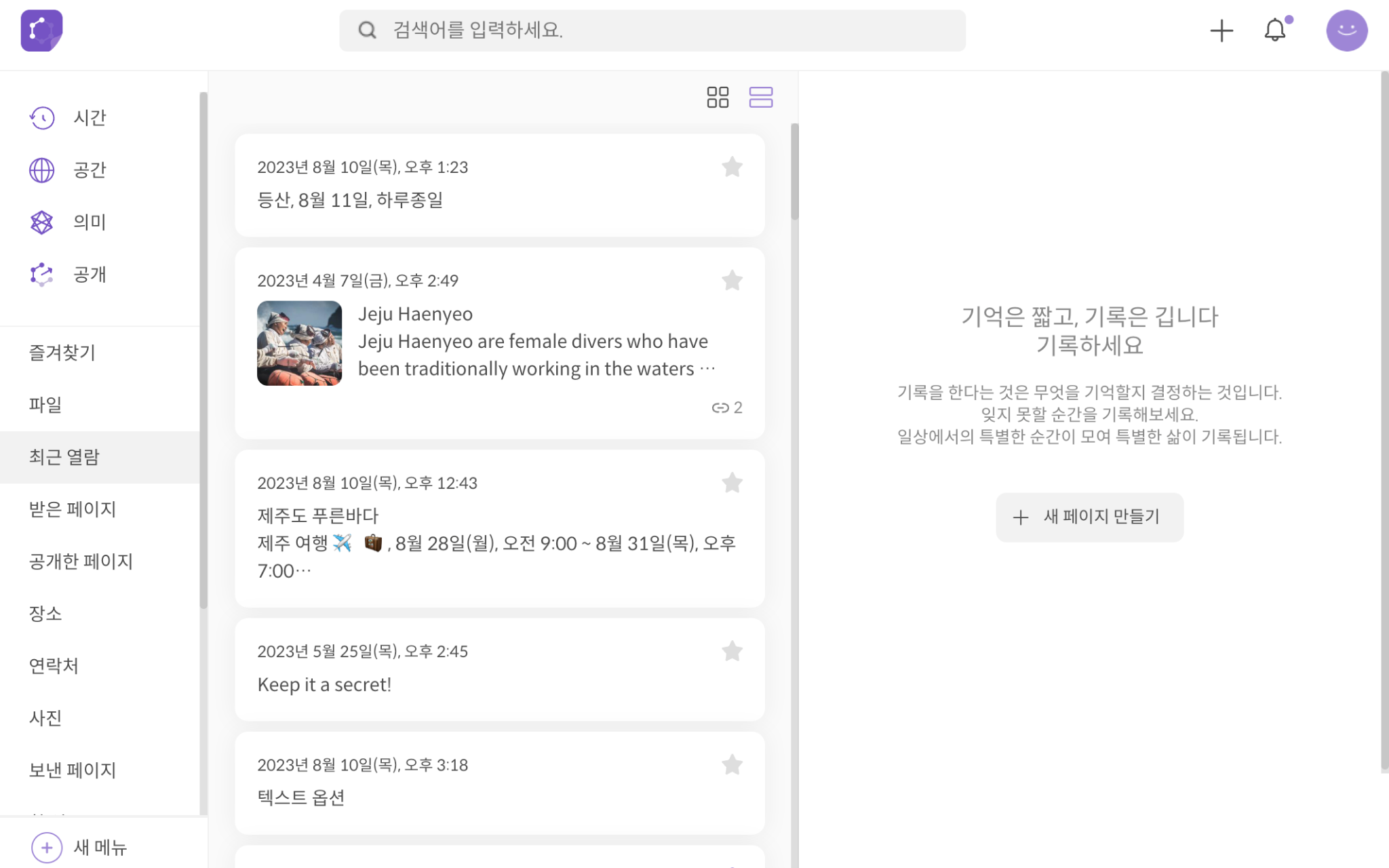
Task: Click the 공간 label in sidebar
Action: point(90,170)
